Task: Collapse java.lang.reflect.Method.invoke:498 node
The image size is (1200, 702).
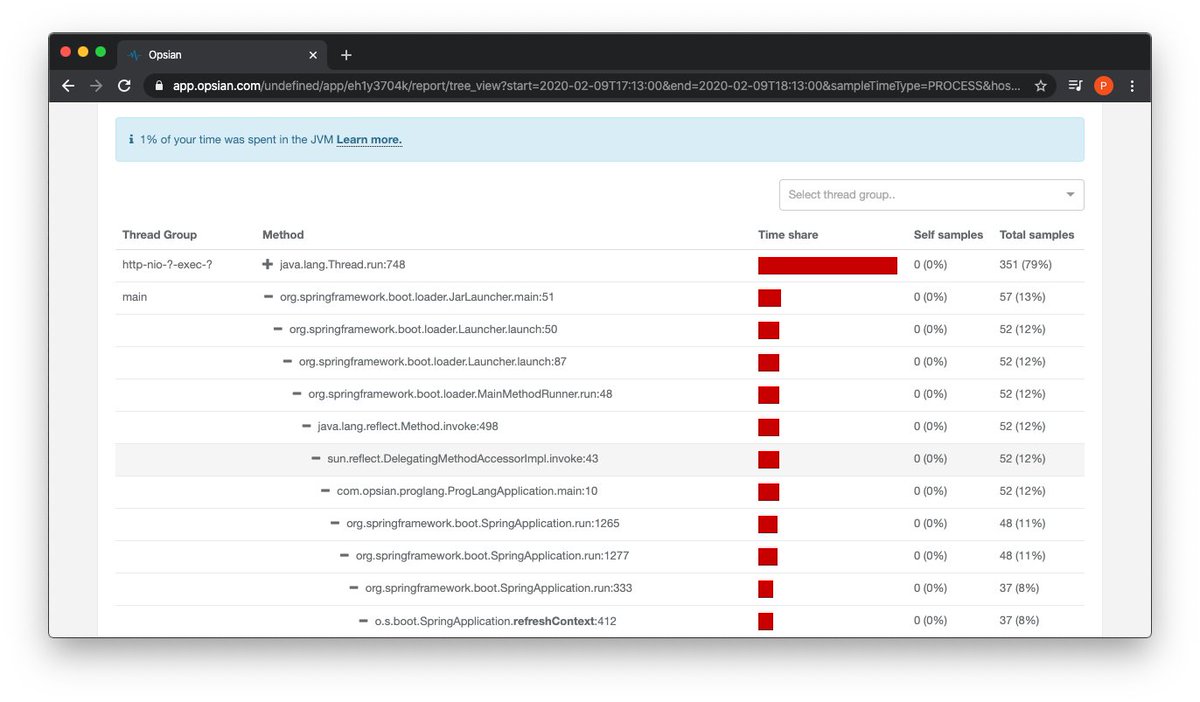Action: (x=306, y=426)
